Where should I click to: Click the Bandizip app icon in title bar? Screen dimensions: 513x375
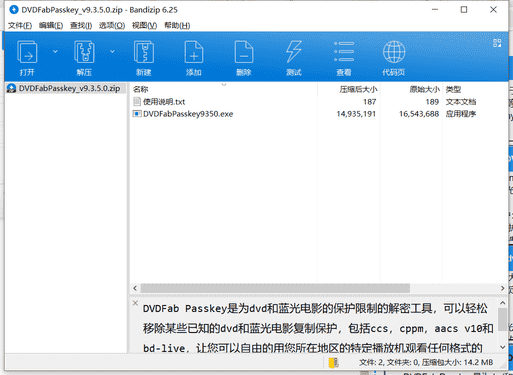coord(14,10)
